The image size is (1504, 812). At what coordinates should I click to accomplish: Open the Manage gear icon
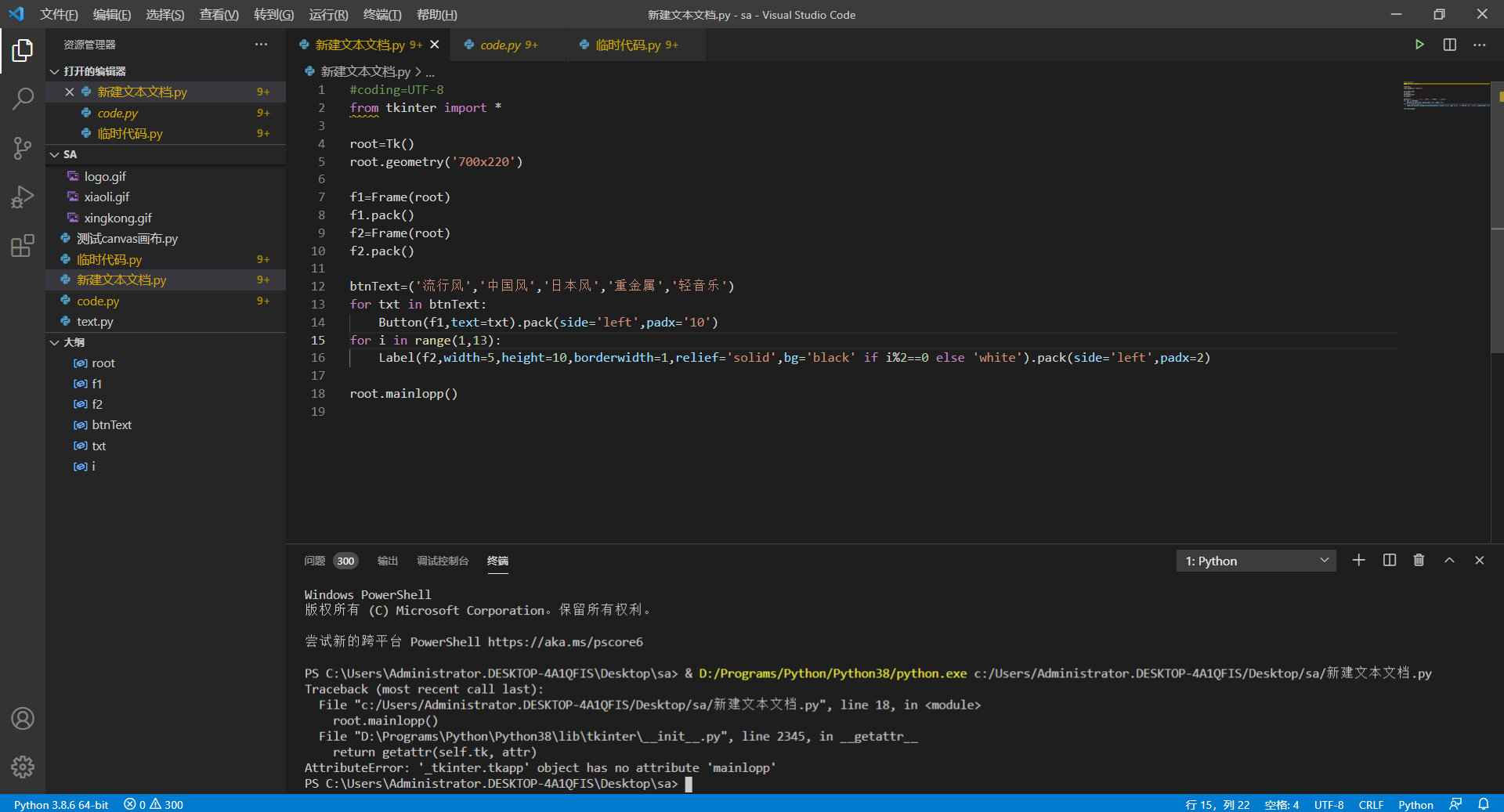(x=23, y=767)
